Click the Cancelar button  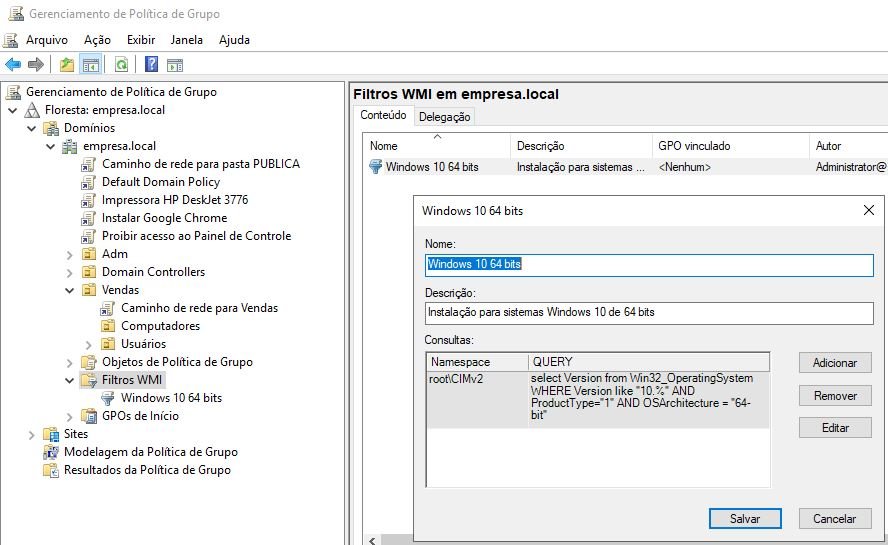835,518
